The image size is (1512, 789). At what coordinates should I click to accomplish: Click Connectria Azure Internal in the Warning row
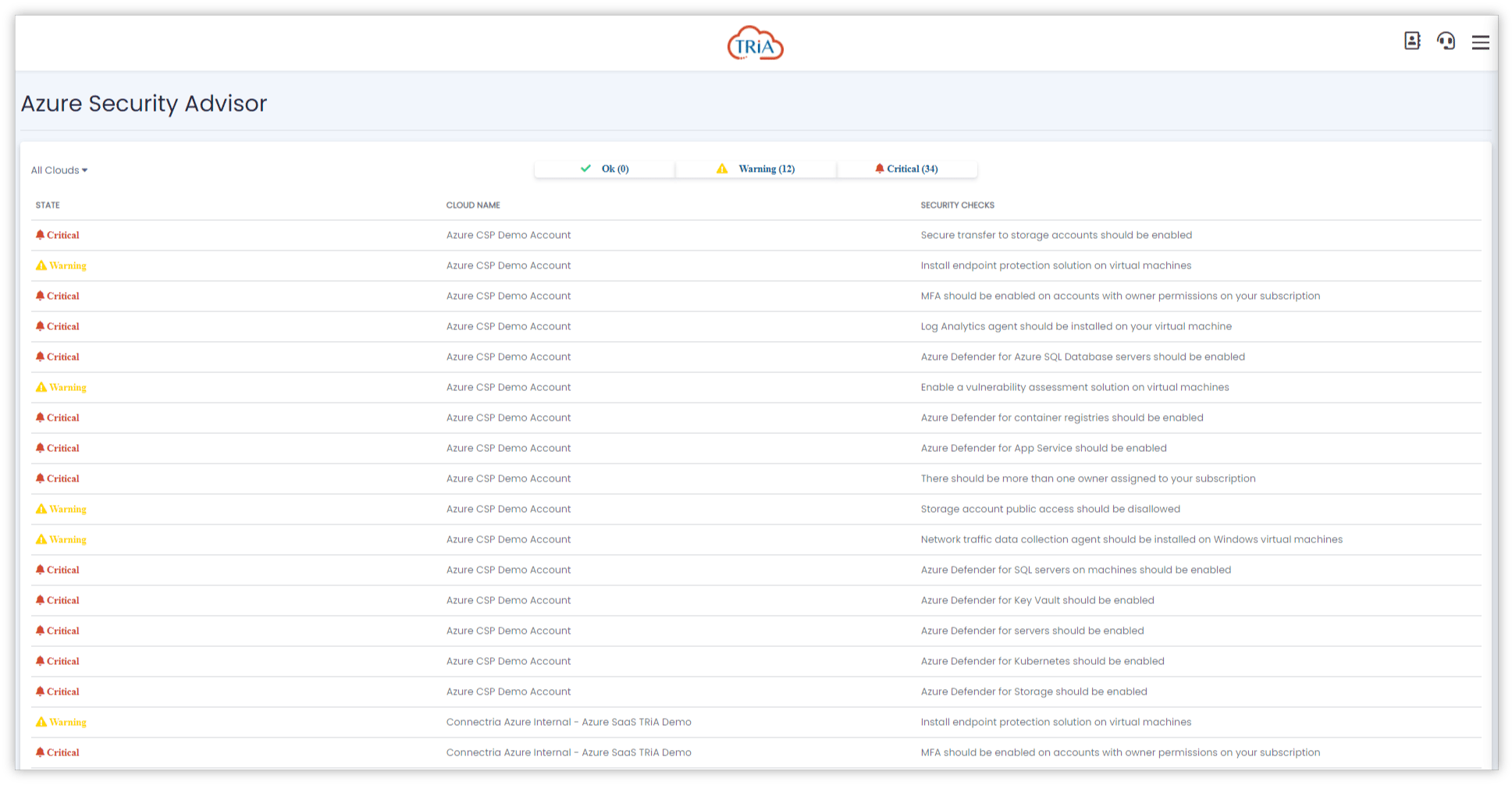click(x=568, y=722)
